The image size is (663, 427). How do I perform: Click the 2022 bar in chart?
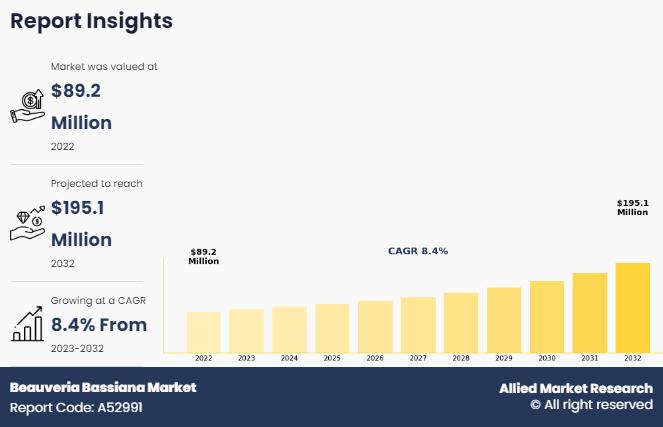click(x=204, y=331)
